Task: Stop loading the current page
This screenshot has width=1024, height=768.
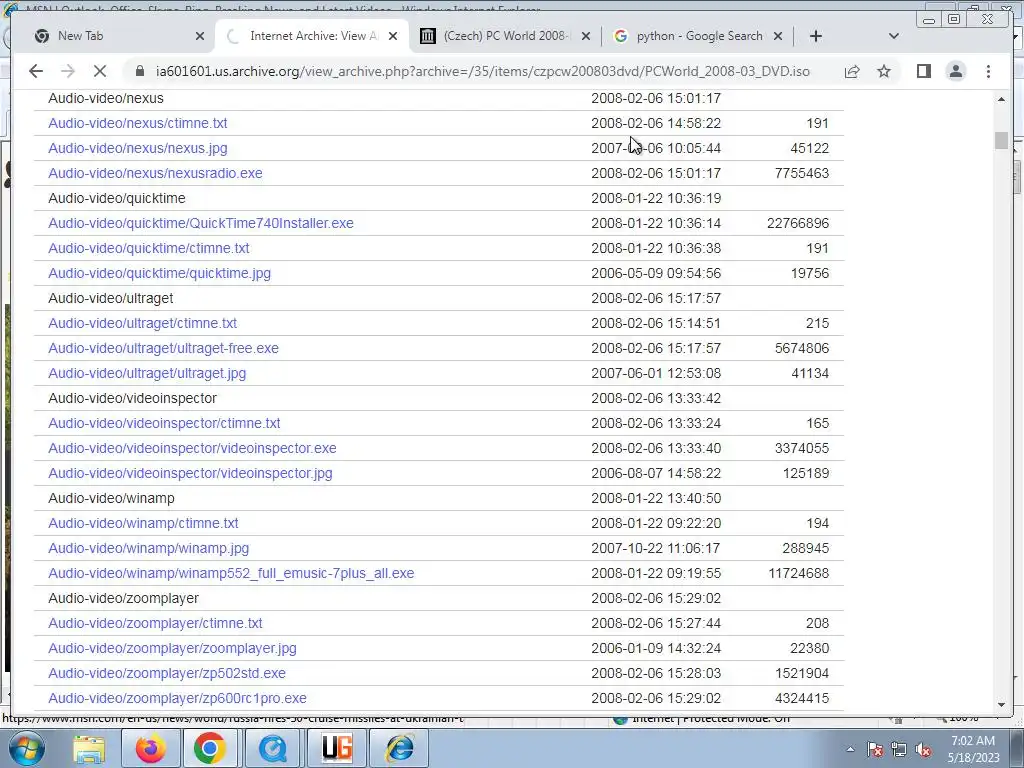Action: 99,71
